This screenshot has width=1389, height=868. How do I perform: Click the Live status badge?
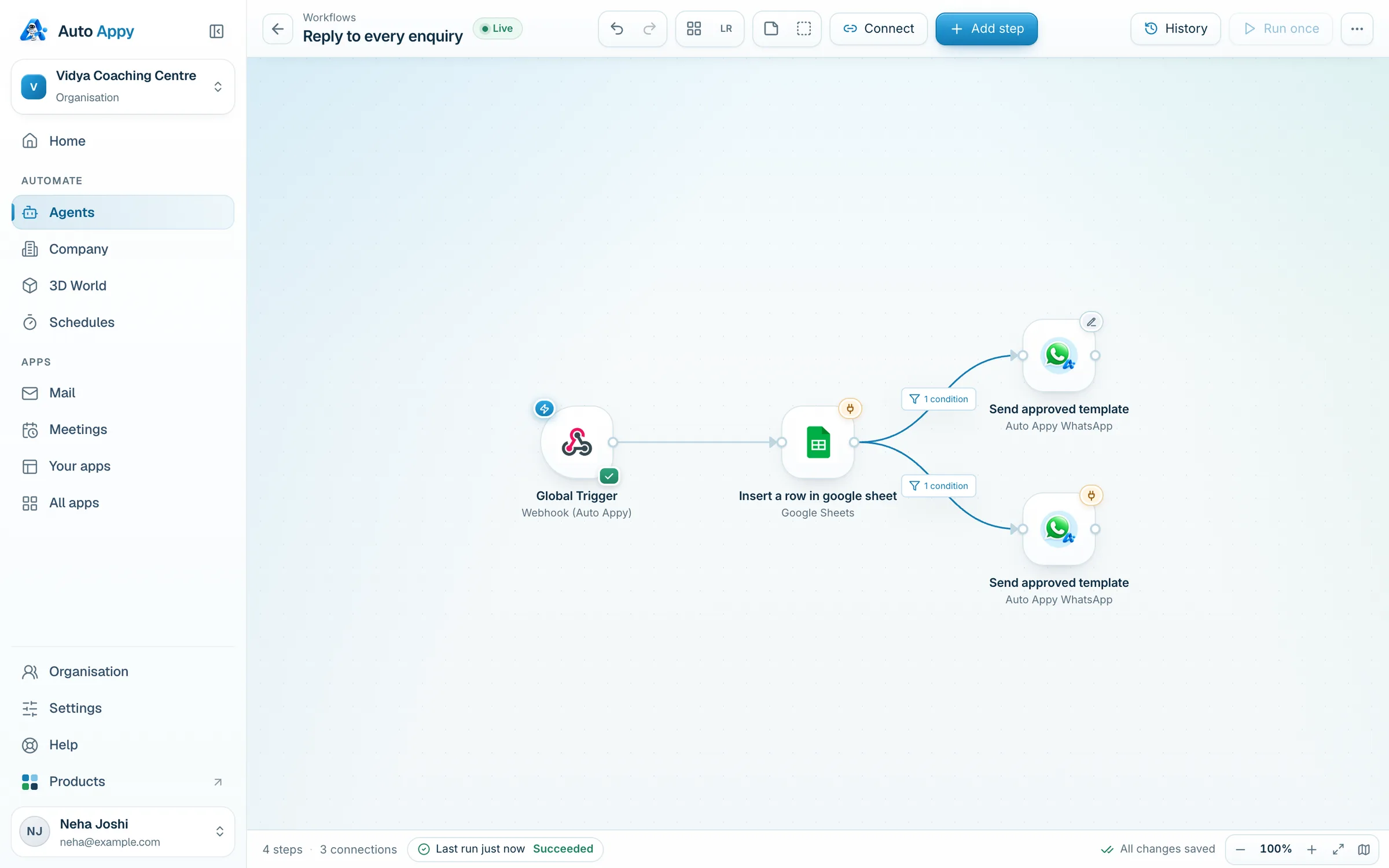498,29
